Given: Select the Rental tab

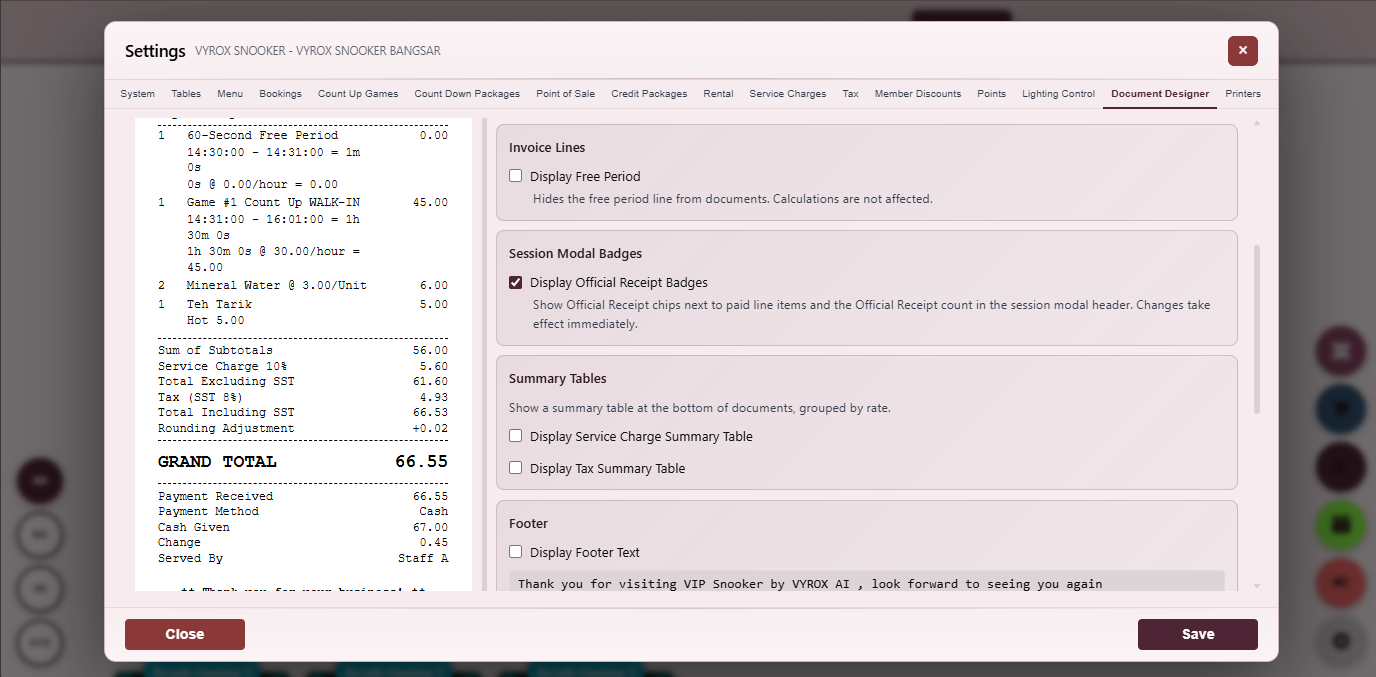Looking at the screenshot, I should point(718,94).
